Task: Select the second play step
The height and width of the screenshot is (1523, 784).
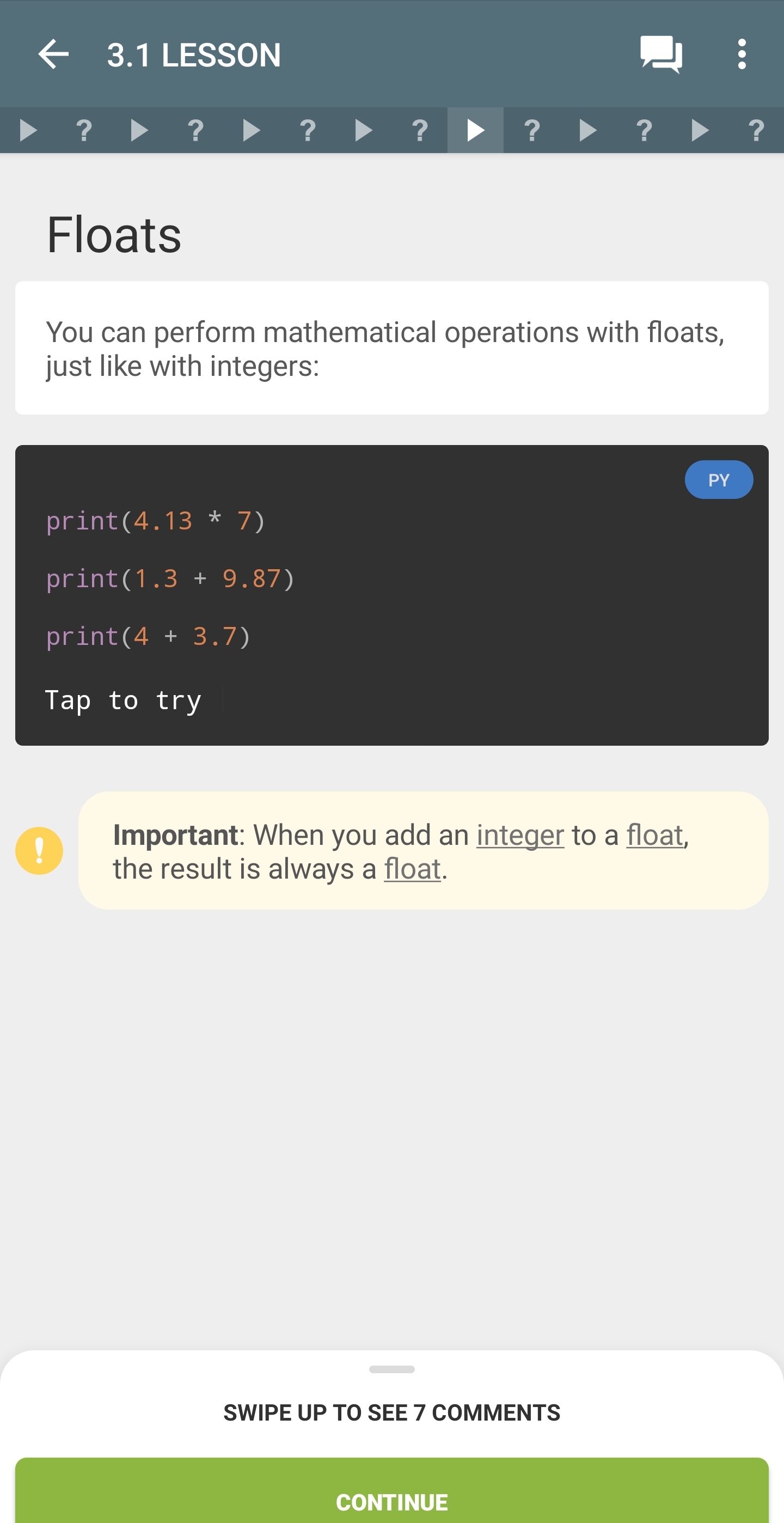Action: 139,130
